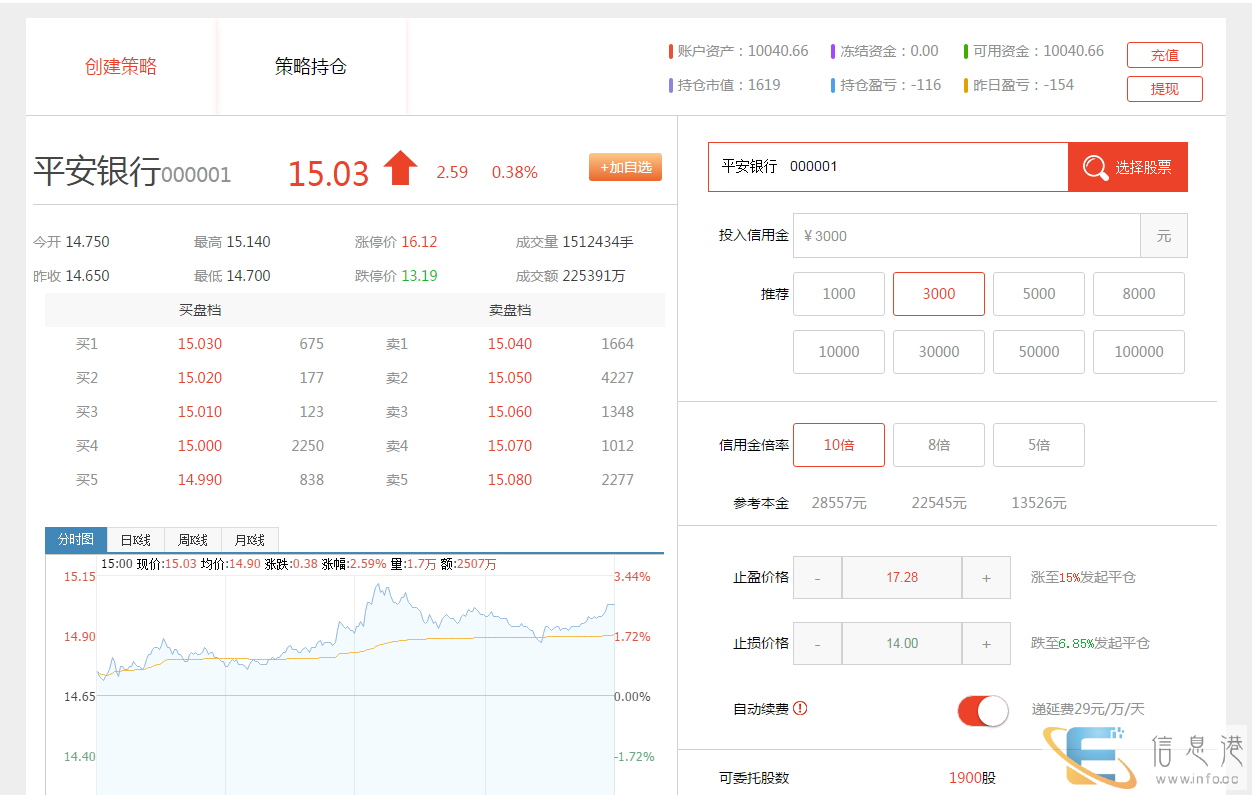
Task: Select 5倍 credit multiplier
Action: tap(1039, 445)
